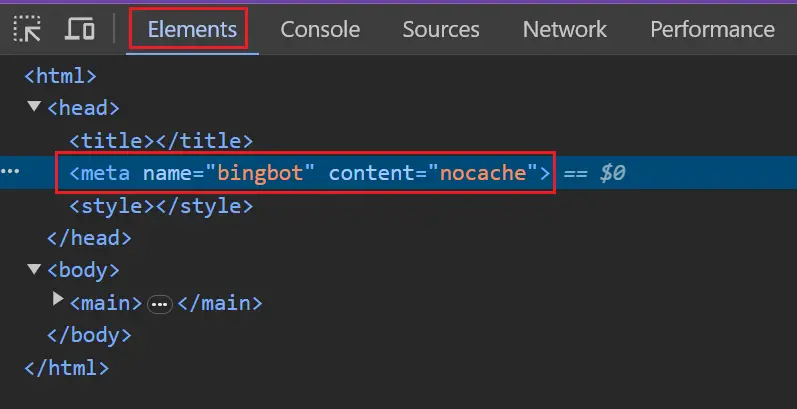This screenshot has width=797, height=409.
Task: Switch to the Network tab
Action: 564,29
